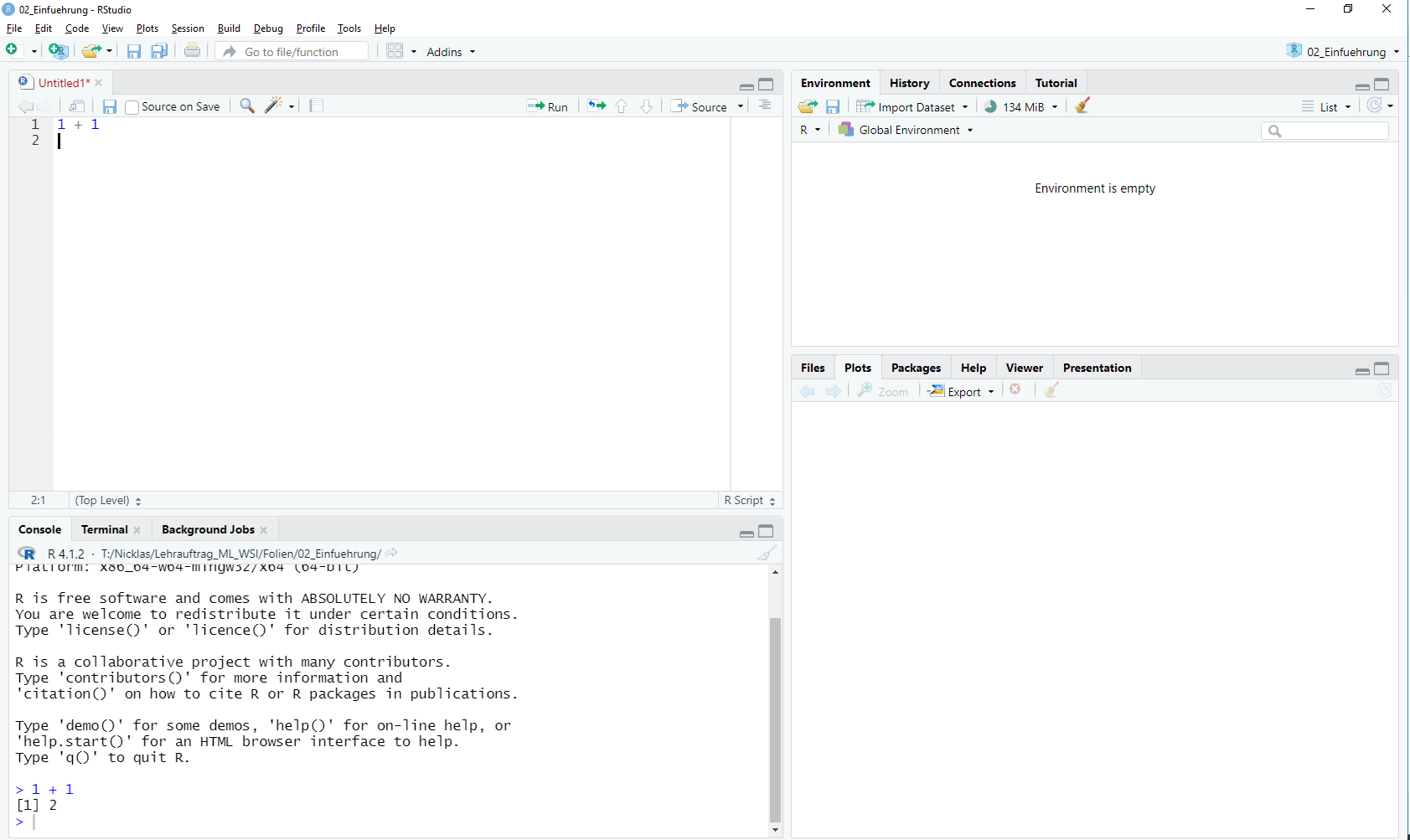Switch to the Connections tab

coord(982,83)
